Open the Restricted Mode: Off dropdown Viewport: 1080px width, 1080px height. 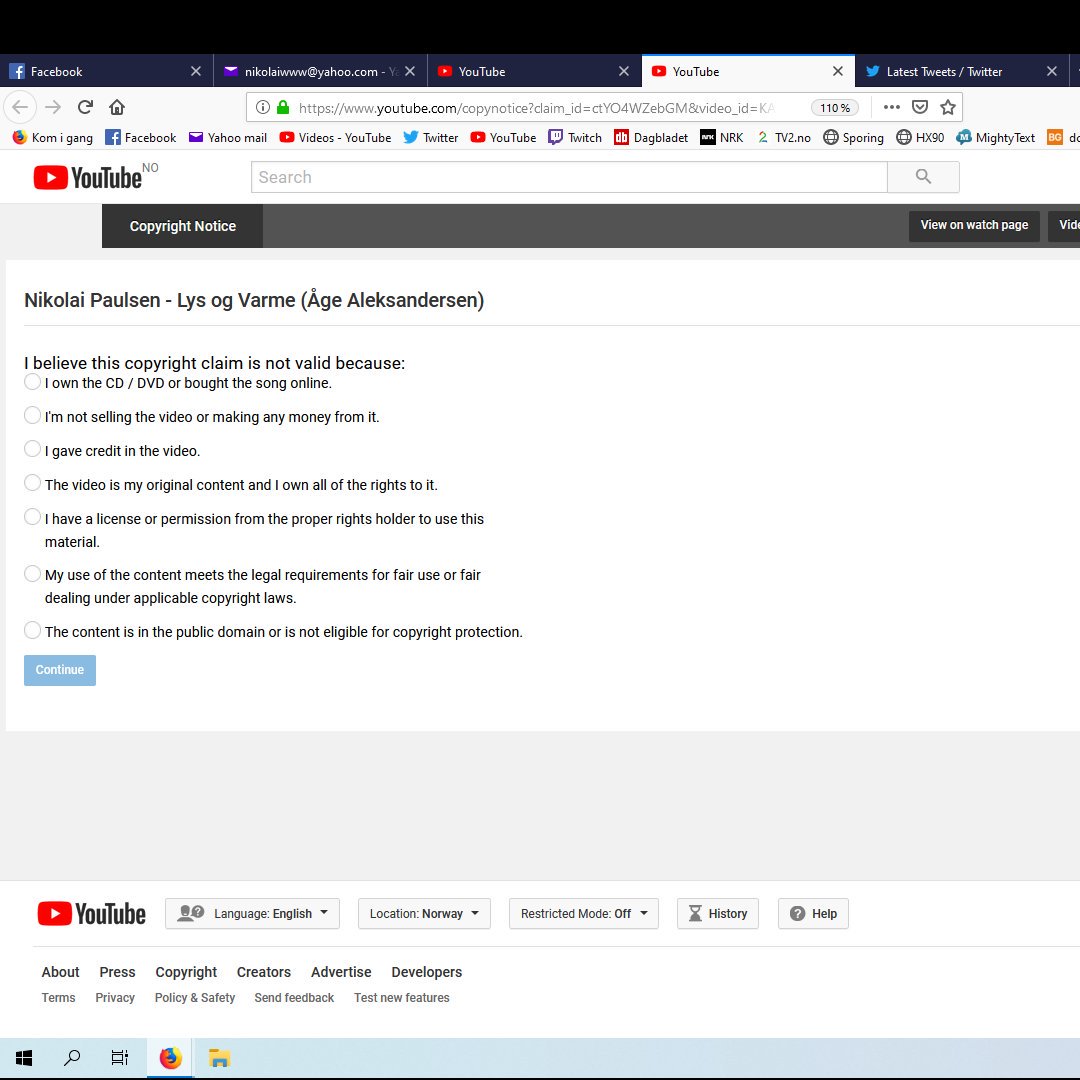coord(583,914)
